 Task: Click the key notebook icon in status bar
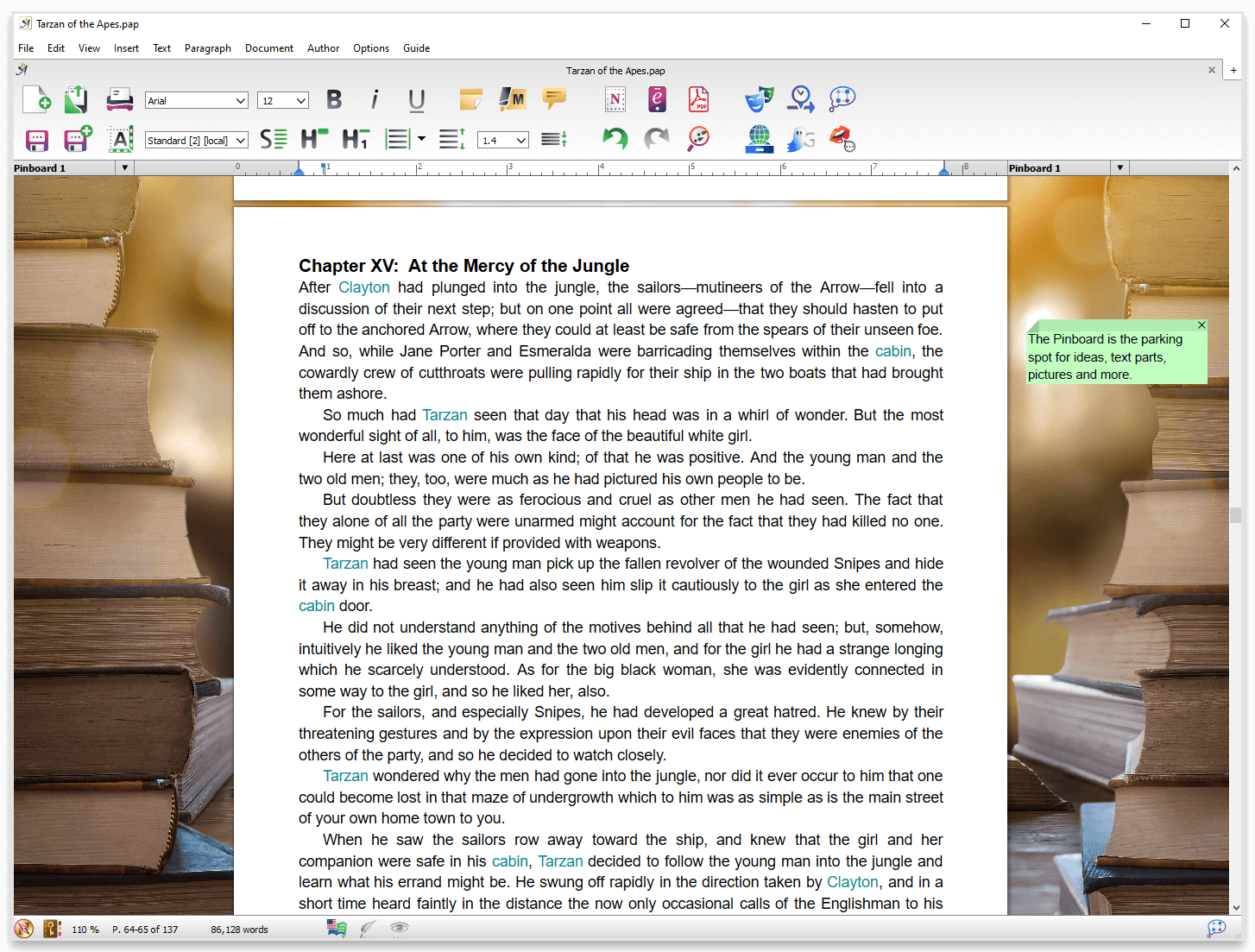tap(52, 929)
